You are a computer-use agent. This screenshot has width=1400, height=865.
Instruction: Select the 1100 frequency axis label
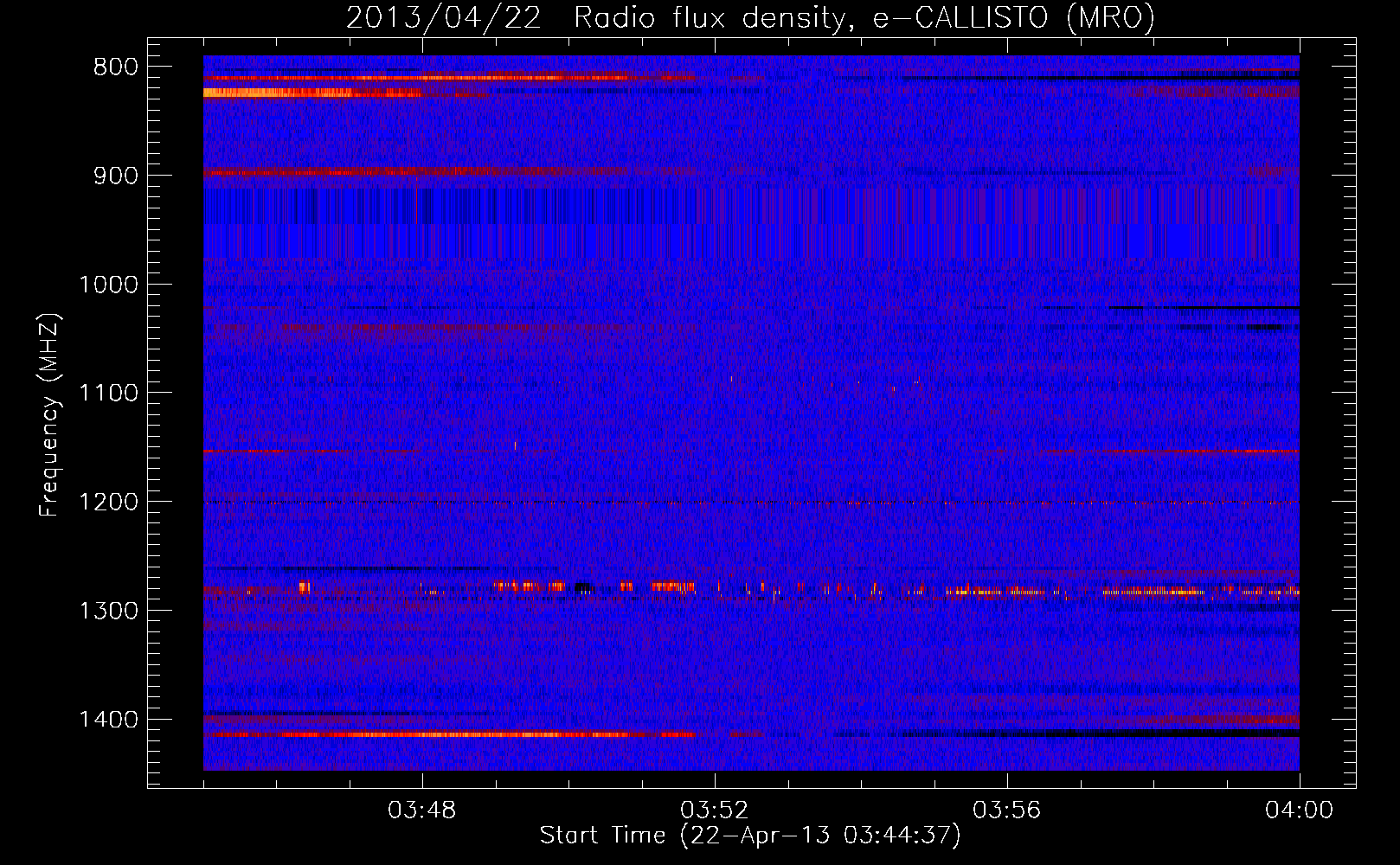coord(108,394)
